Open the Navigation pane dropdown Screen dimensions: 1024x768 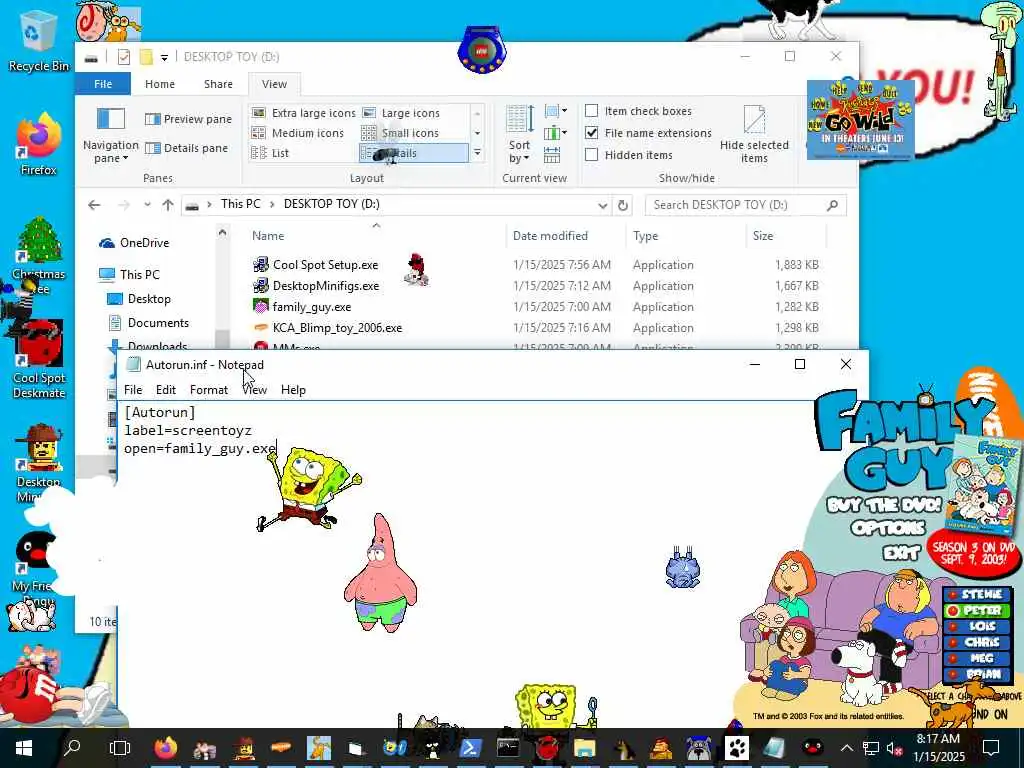(x=110, y=152)
